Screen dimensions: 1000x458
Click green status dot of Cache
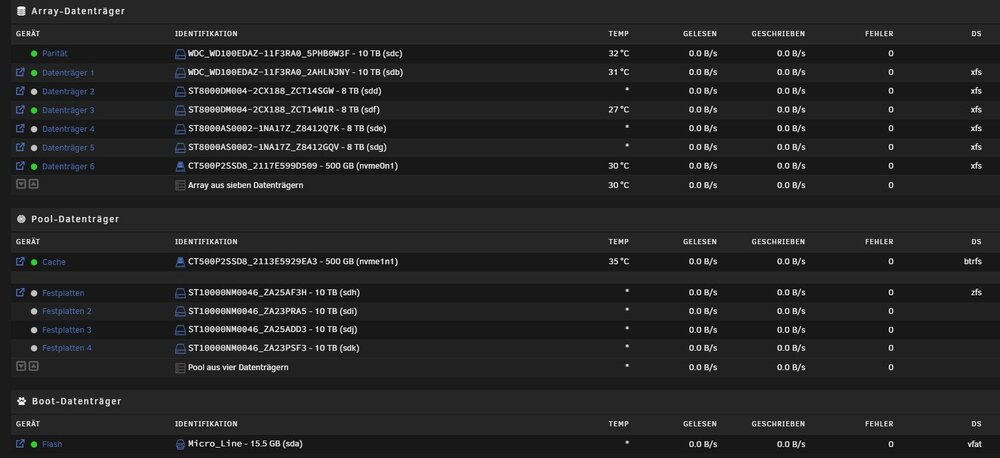(34, 262)
